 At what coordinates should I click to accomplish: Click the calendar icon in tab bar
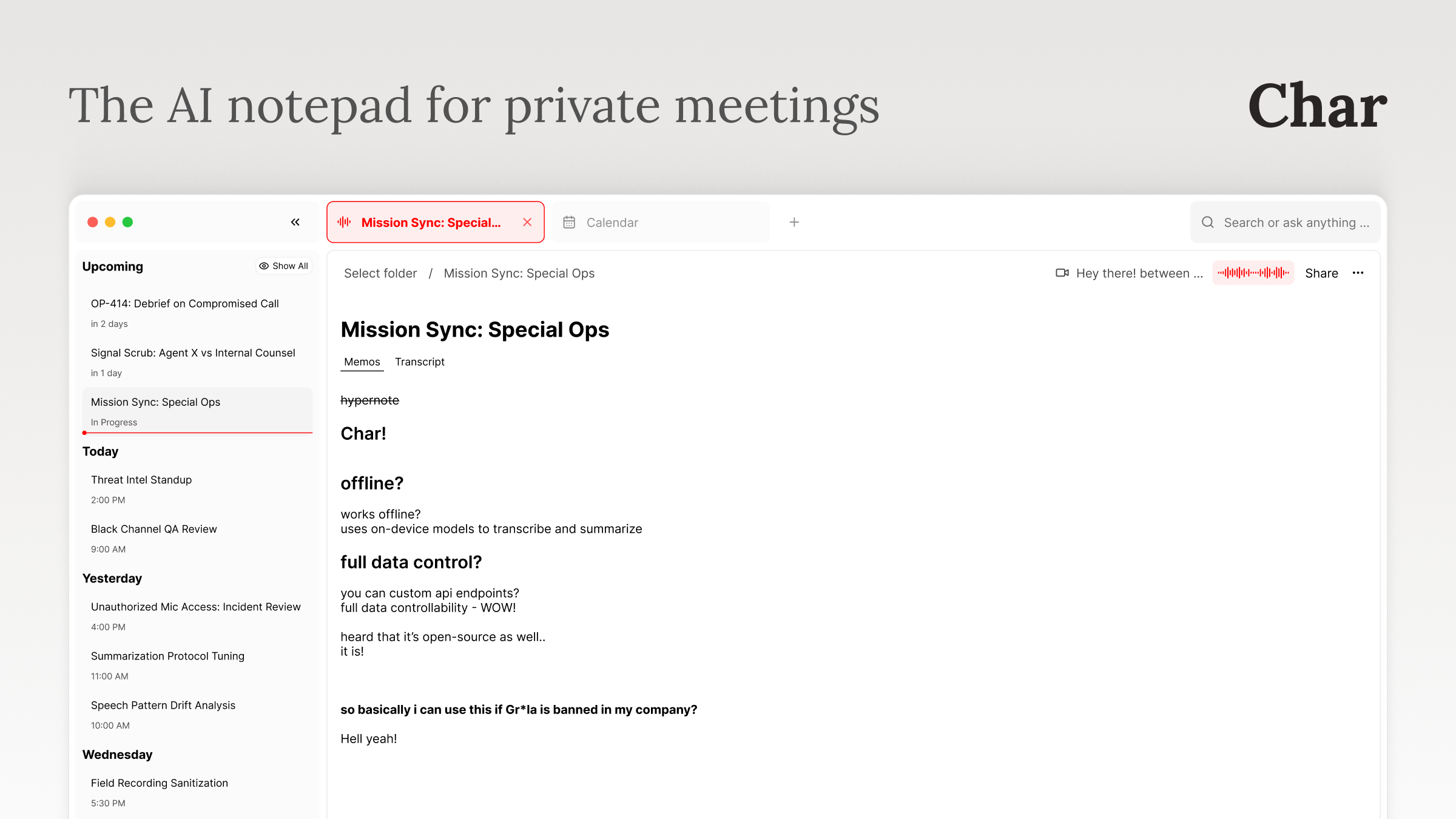[x=569, y=223]
